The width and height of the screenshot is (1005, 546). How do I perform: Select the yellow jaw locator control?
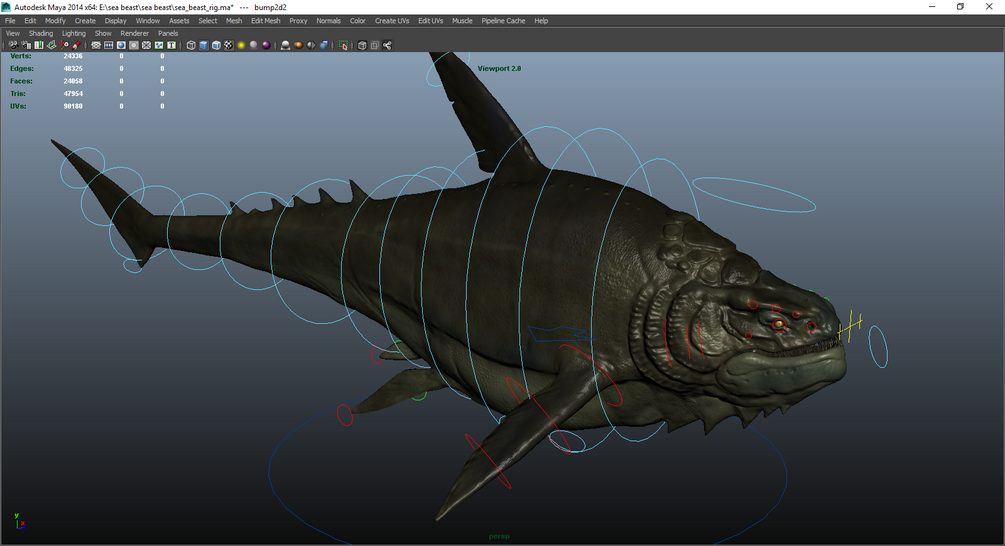[850, 324]
